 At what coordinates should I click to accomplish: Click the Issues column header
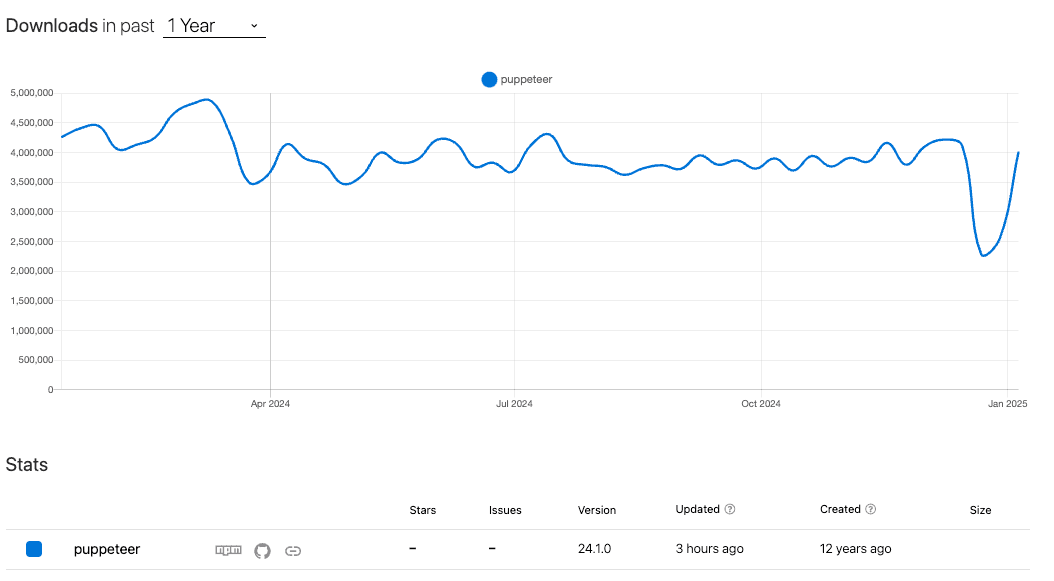(505, 510)
